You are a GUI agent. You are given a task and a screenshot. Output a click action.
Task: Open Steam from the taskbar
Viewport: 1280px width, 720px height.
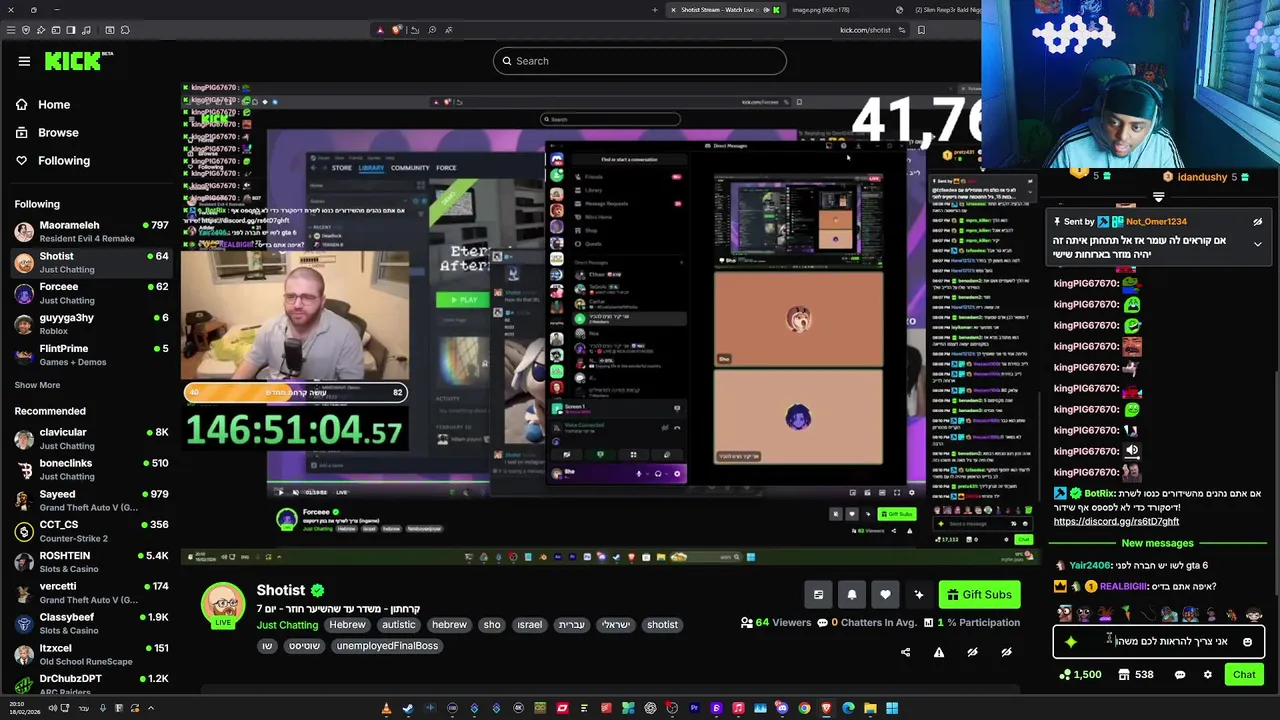408,708
